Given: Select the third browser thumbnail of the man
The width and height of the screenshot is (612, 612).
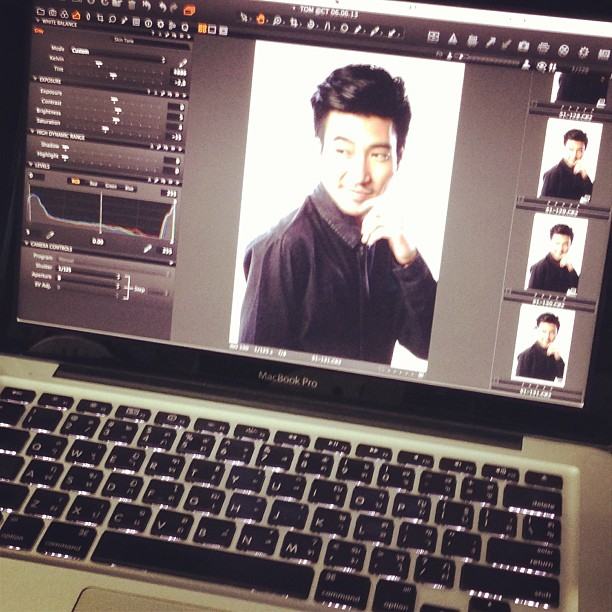Looking at the screenshot, I should (556, 254).
